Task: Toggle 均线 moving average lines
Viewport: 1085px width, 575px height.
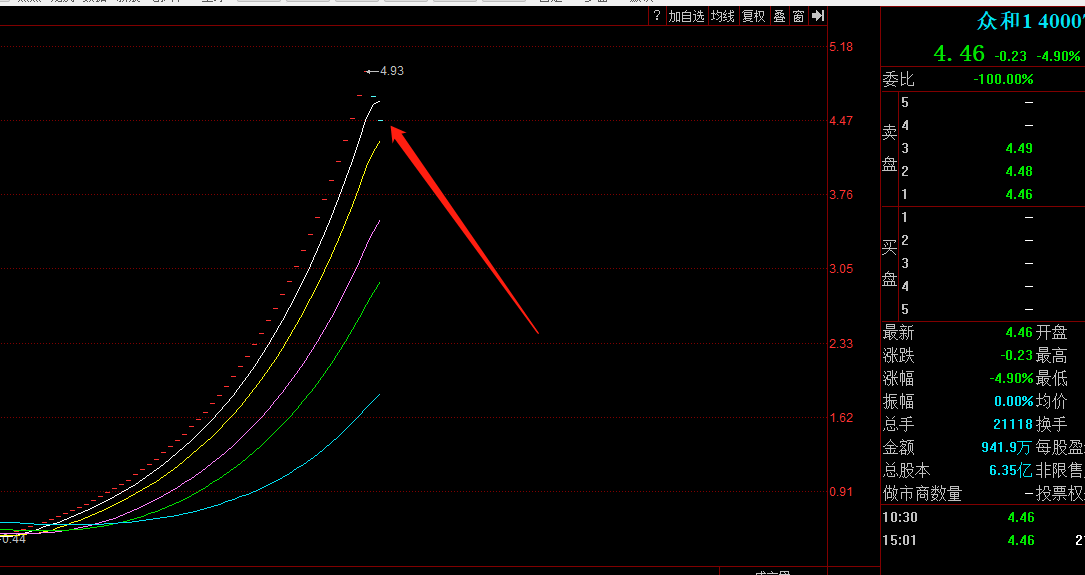Action: (722, 16)
